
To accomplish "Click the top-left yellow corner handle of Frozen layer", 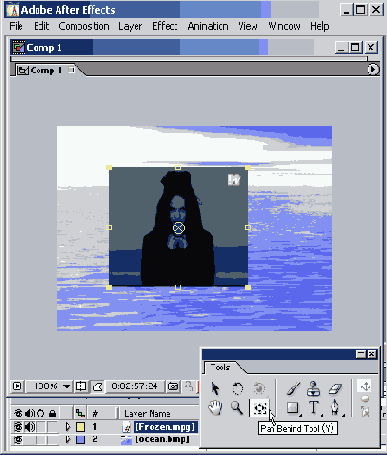I will point(109,167).
